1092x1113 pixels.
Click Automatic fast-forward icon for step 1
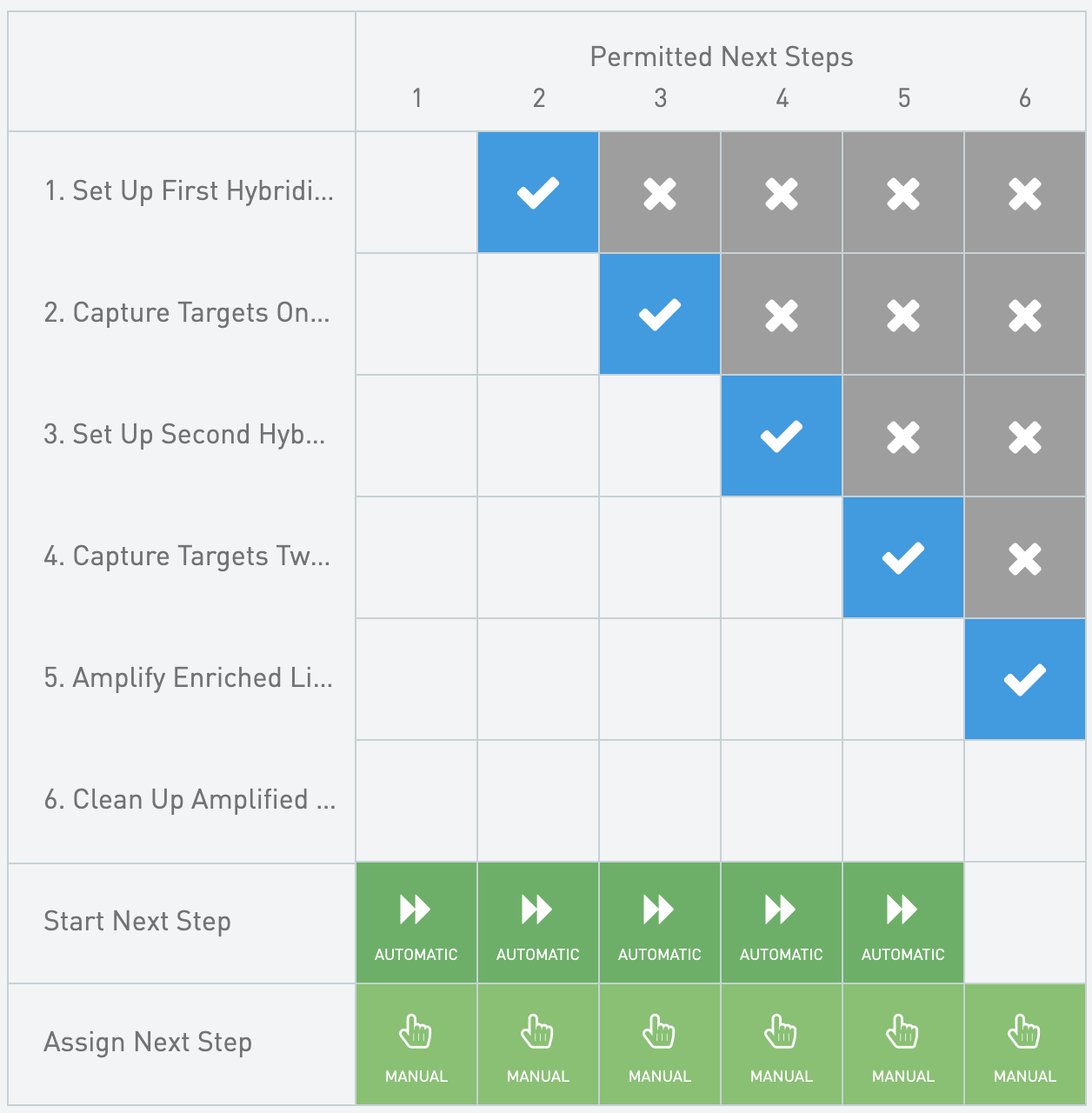pyautogui.click(x=416, y=910)
